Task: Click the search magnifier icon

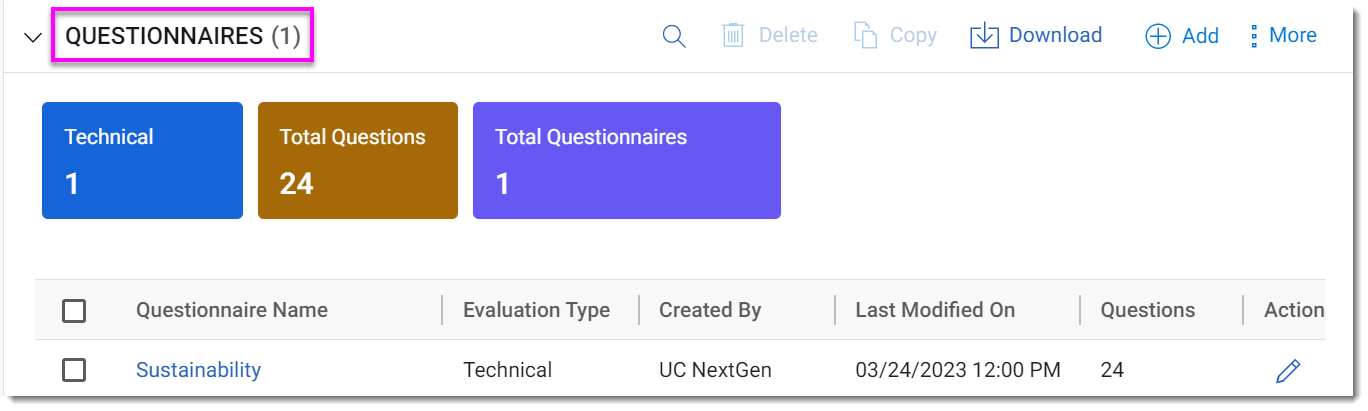Action: click(675, 36)
